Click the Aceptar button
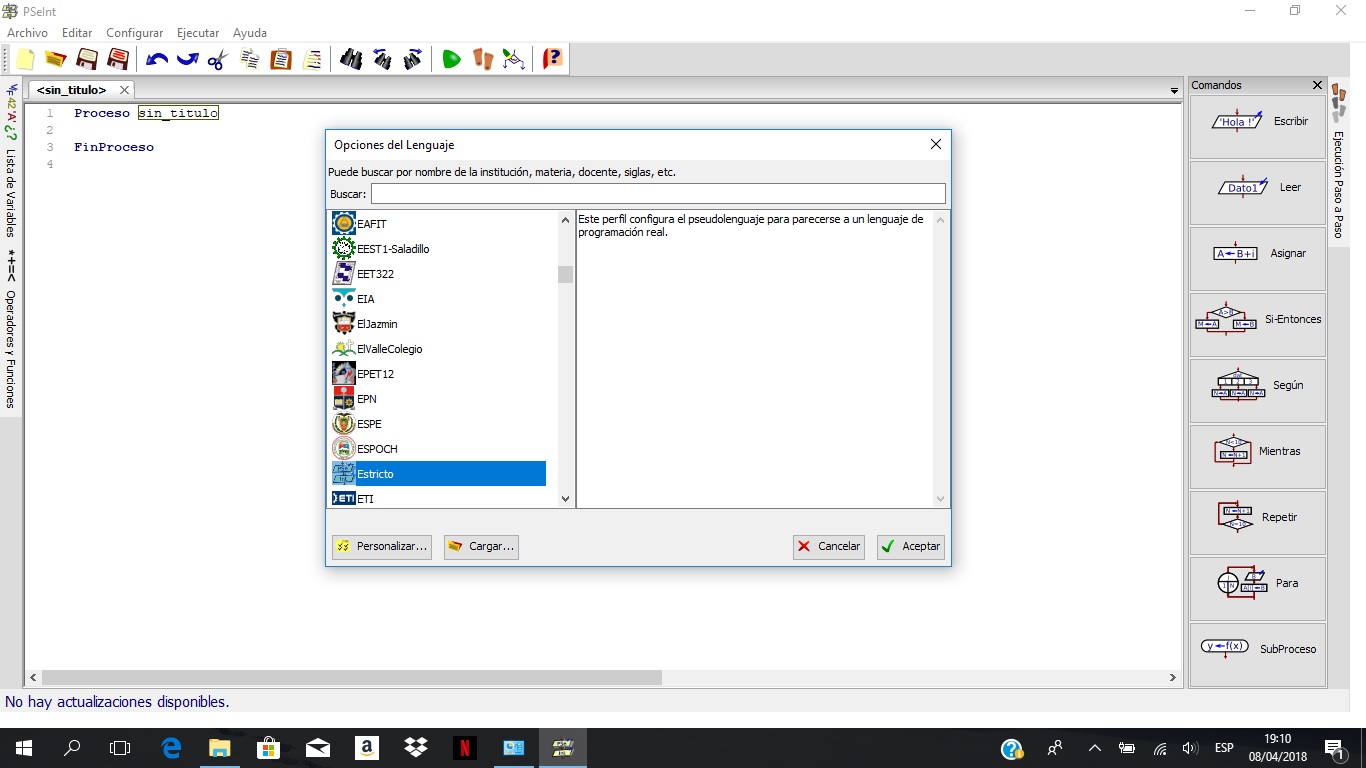 [911, 546]
